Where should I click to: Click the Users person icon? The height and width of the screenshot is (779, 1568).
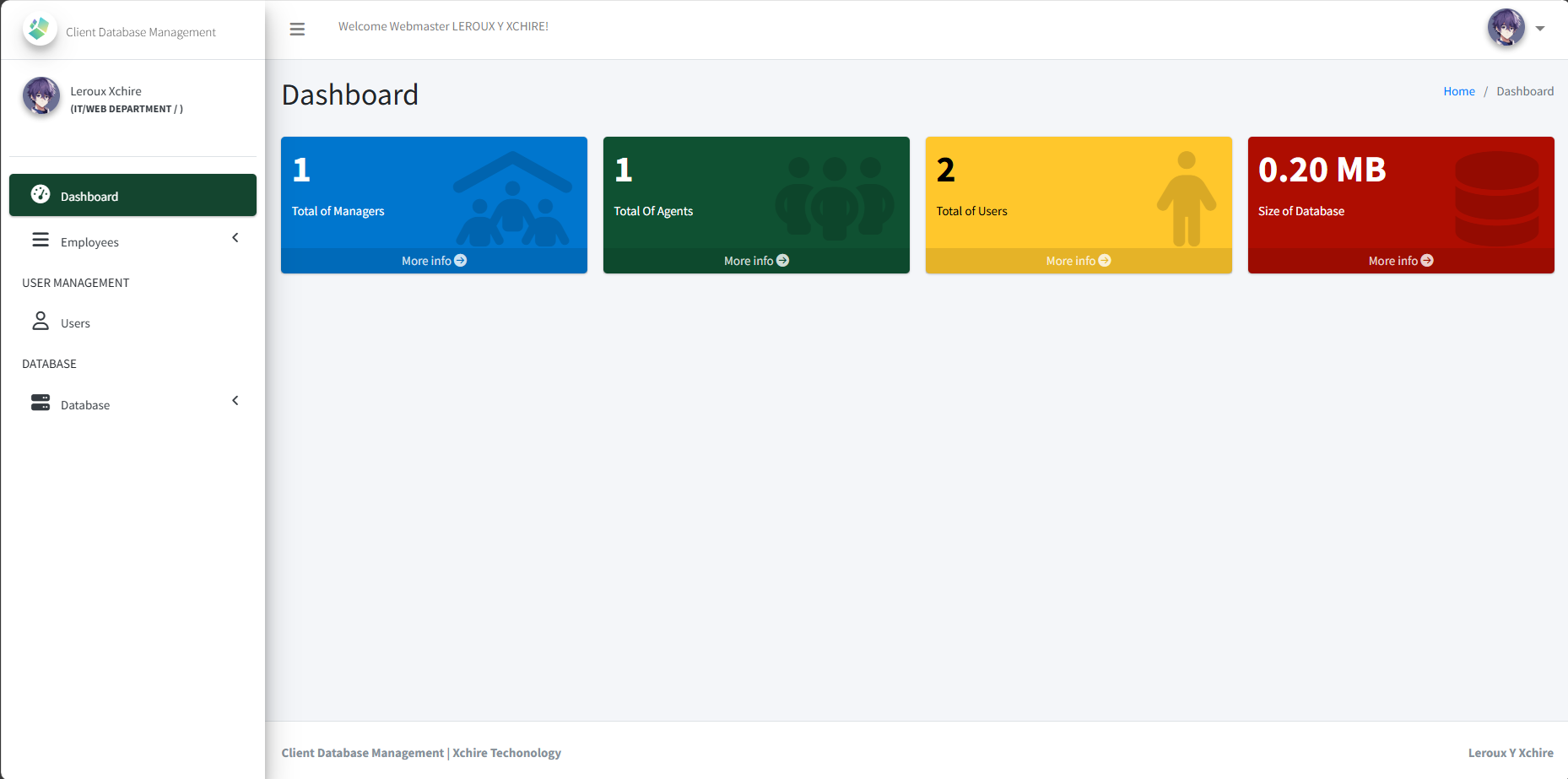tap(41, 322)
